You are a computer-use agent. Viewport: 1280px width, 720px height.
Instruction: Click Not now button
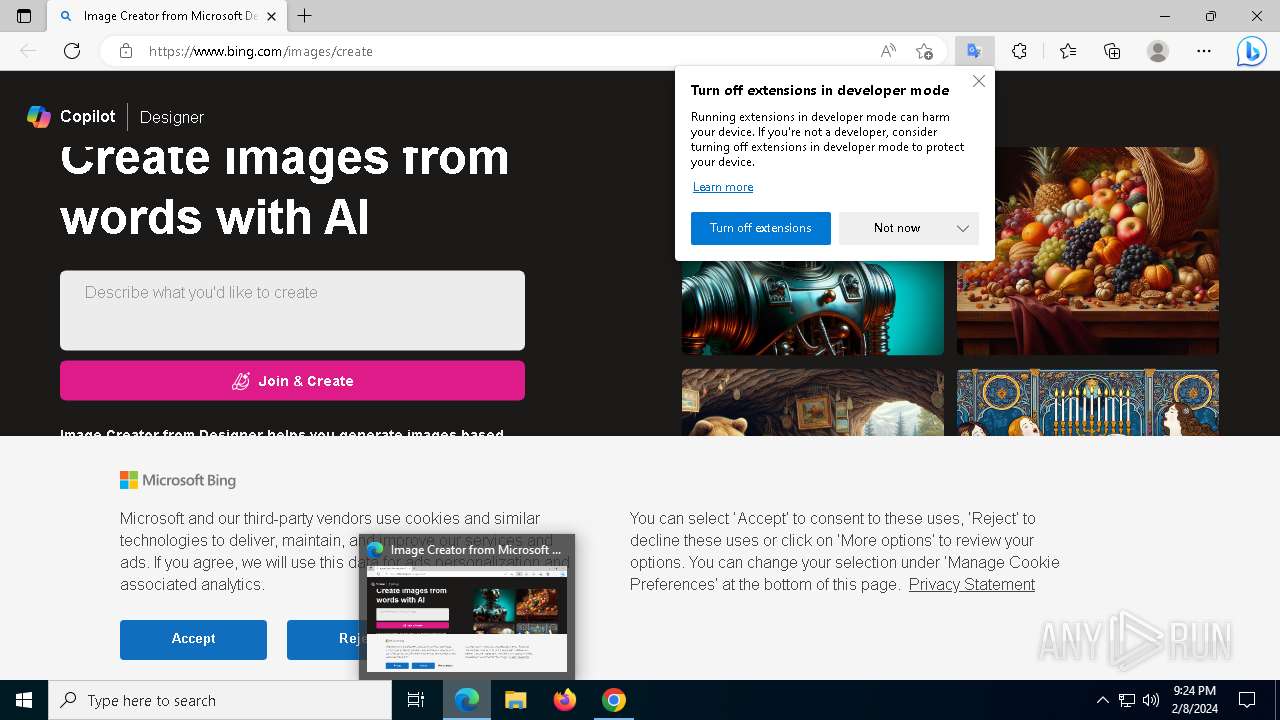pos(897,228)
